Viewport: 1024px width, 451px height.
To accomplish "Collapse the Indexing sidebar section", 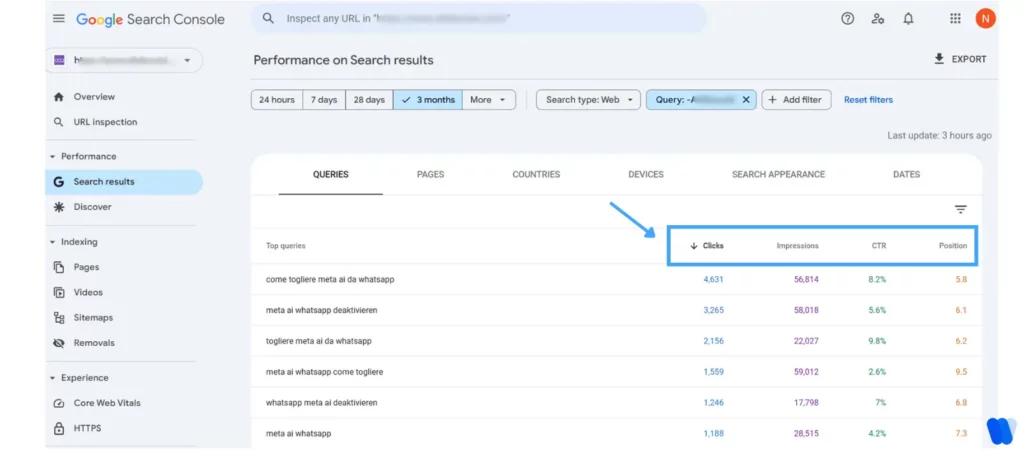I will pyautogui.click(x=53, y=242).
